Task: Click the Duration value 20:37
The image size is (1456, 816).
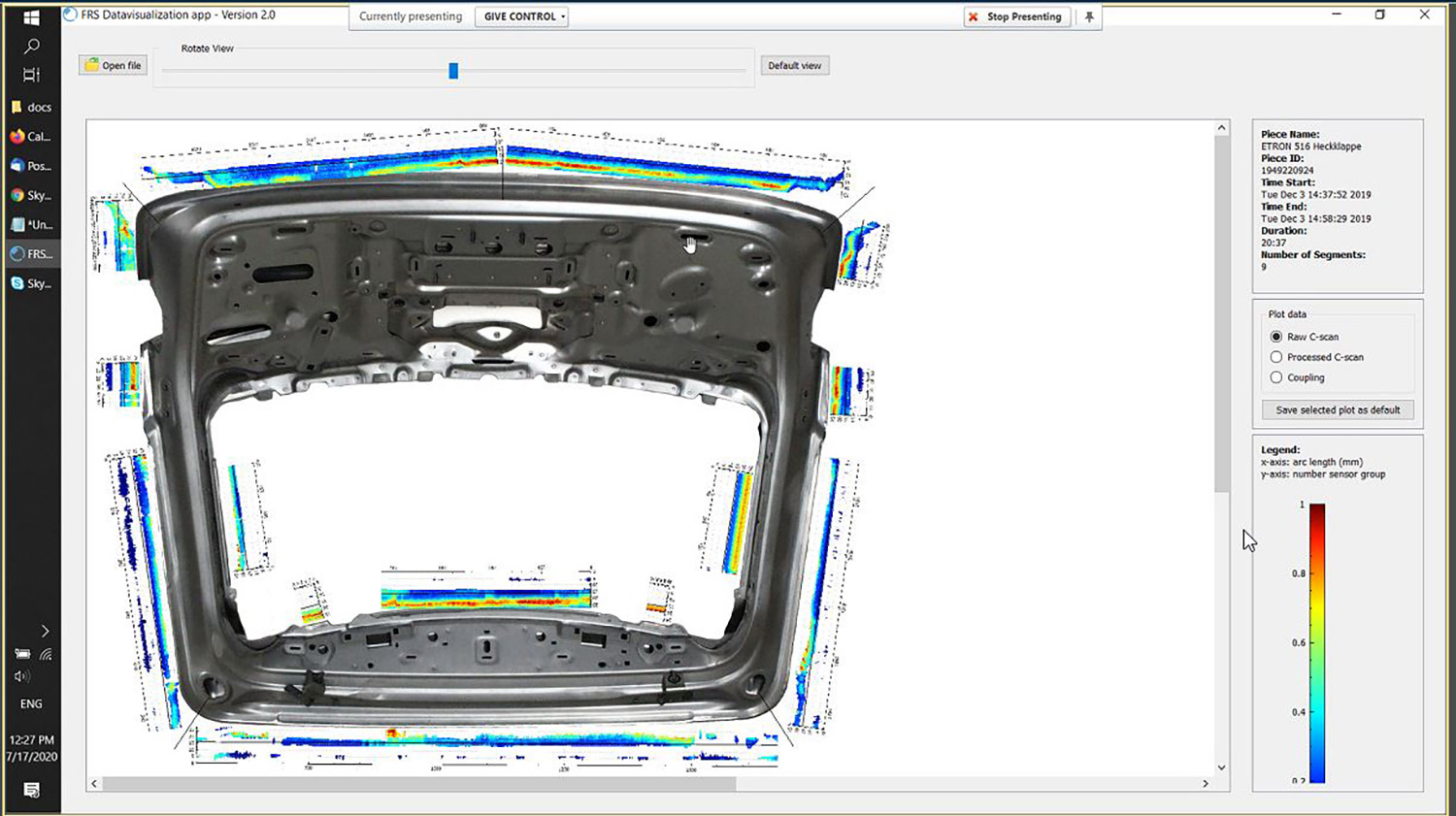Action: 1274,243
